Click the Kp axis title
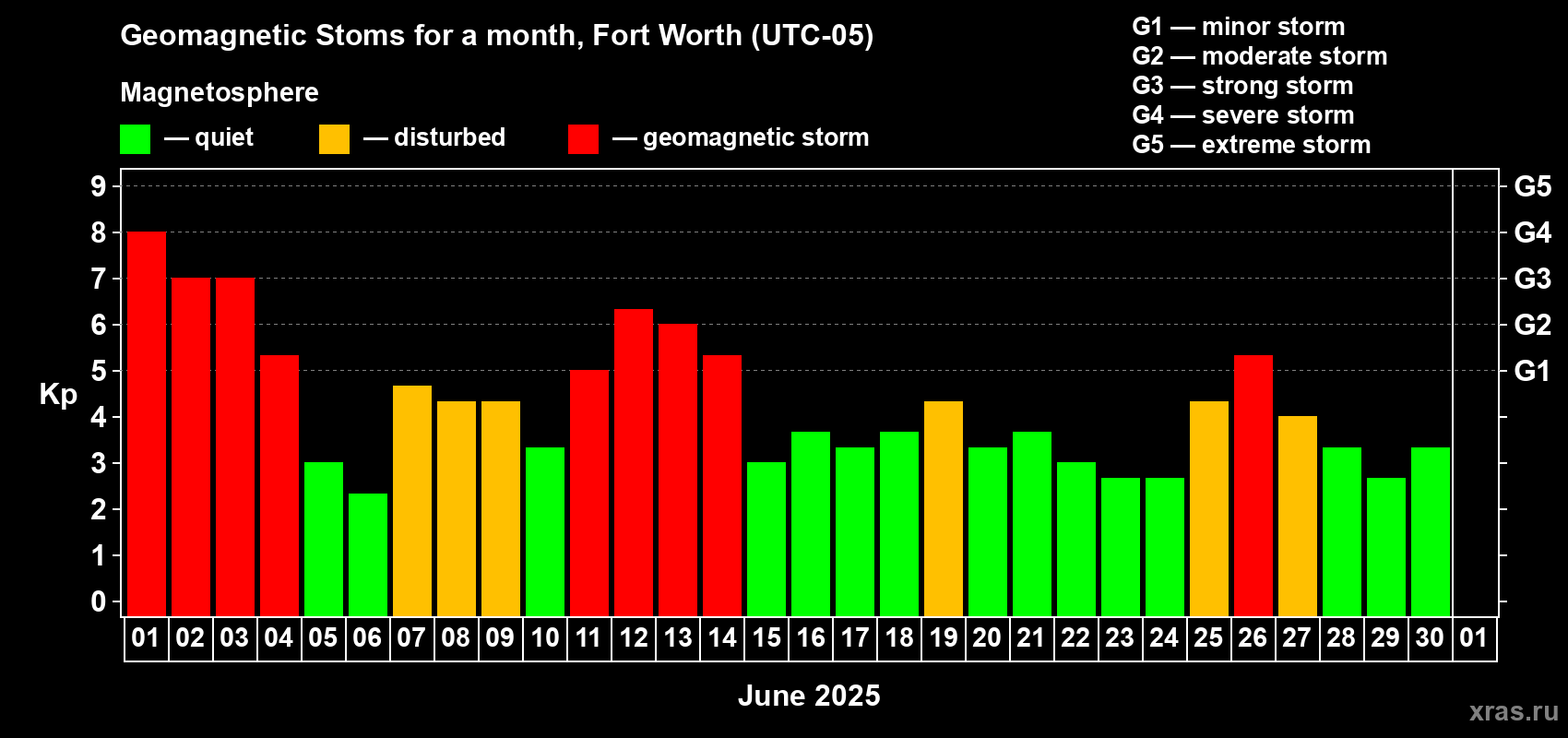The height and width of the screenshot is (738, 1568). [x=58, y=395]
